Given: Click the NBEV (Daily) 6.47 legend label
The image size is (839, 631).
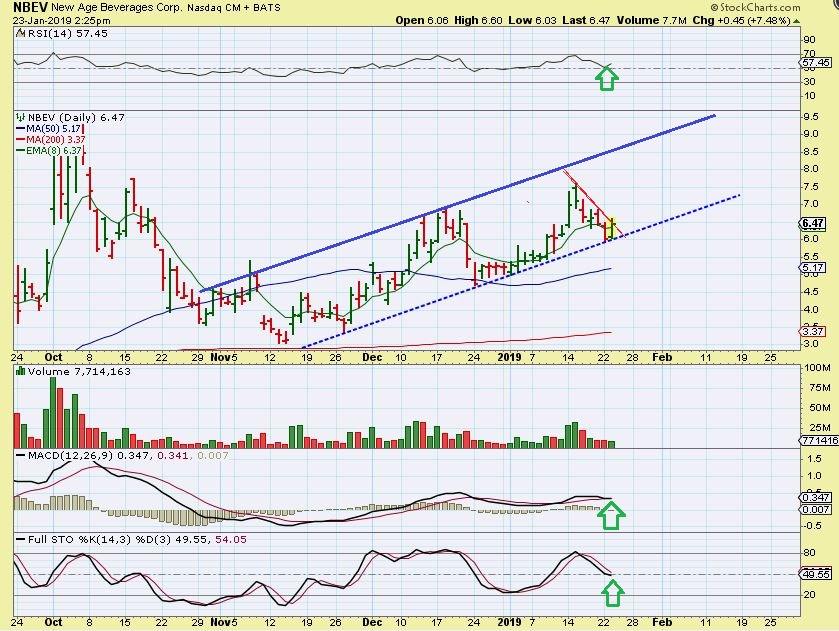Looking at the screenshot, I should [76, 117].
